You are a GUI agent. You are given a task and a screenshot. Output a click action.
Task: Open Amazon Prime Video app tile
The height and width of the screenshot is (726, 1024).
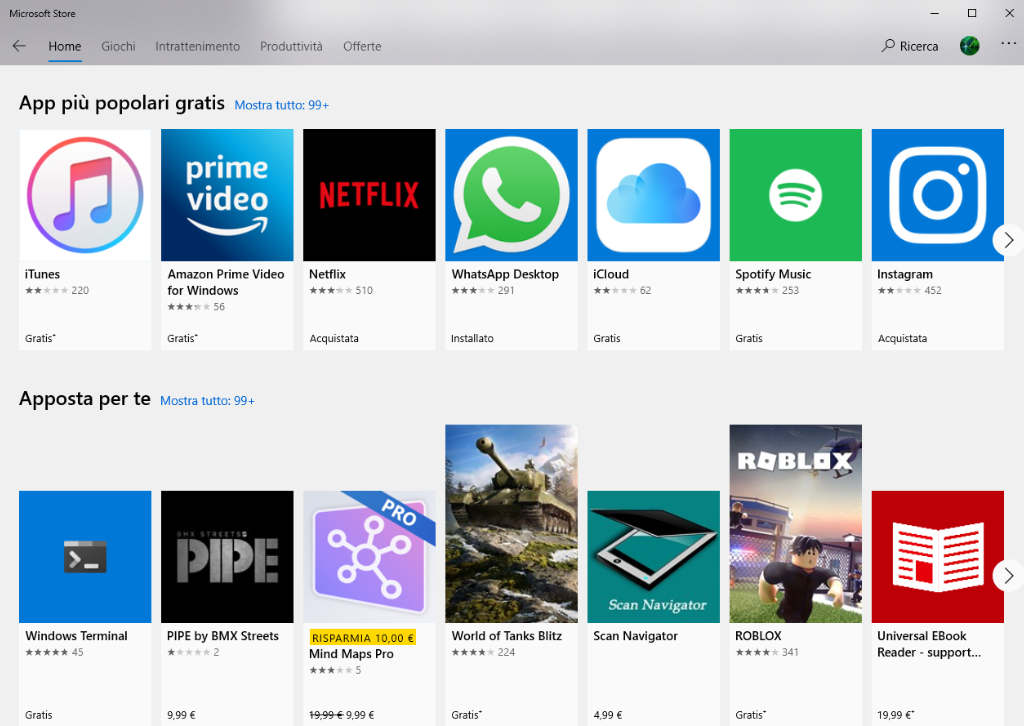tap(227, 239)
